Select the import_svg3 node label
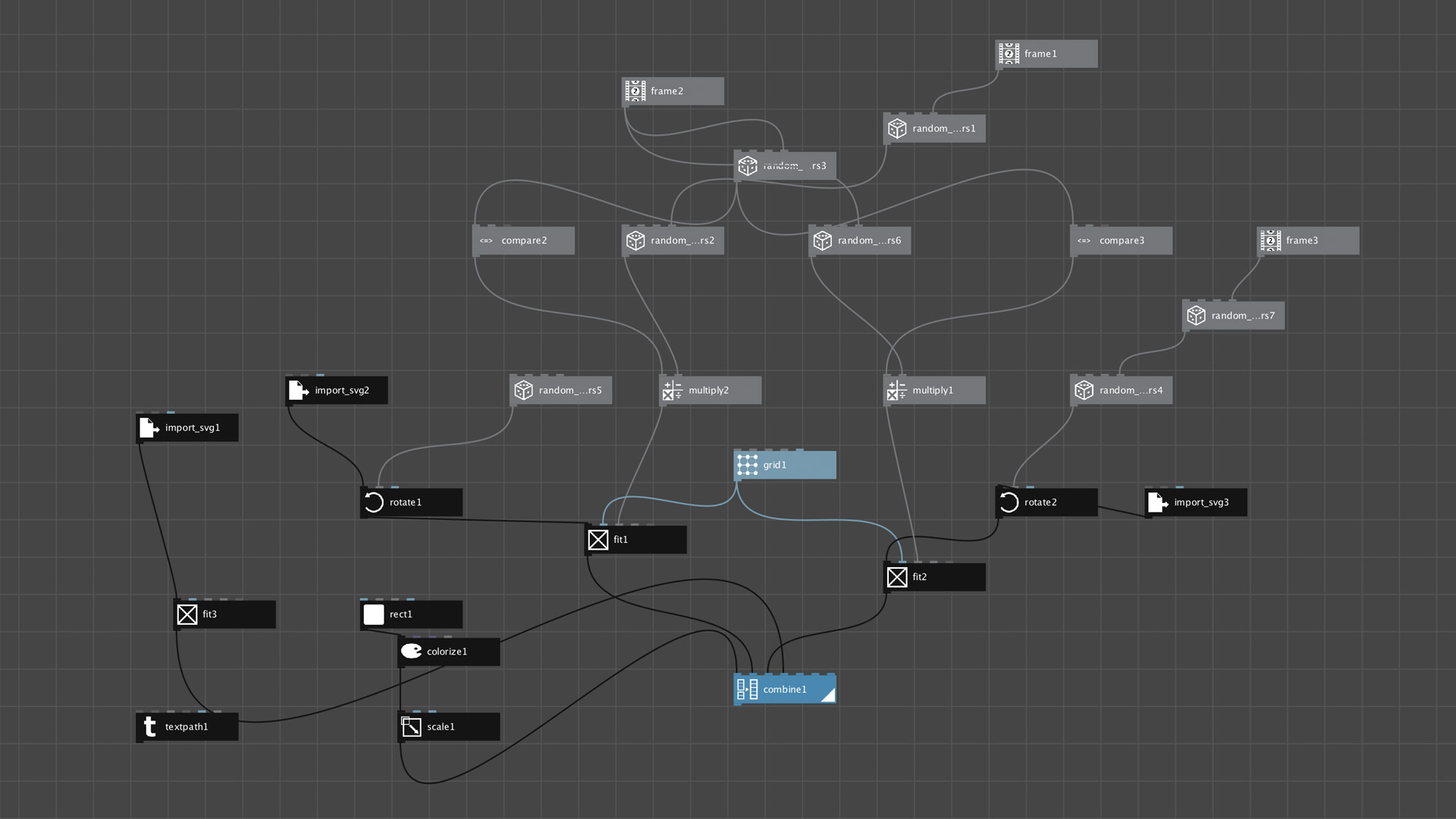The width and height of the screenshot is (1456, 819). point(1201,503)
